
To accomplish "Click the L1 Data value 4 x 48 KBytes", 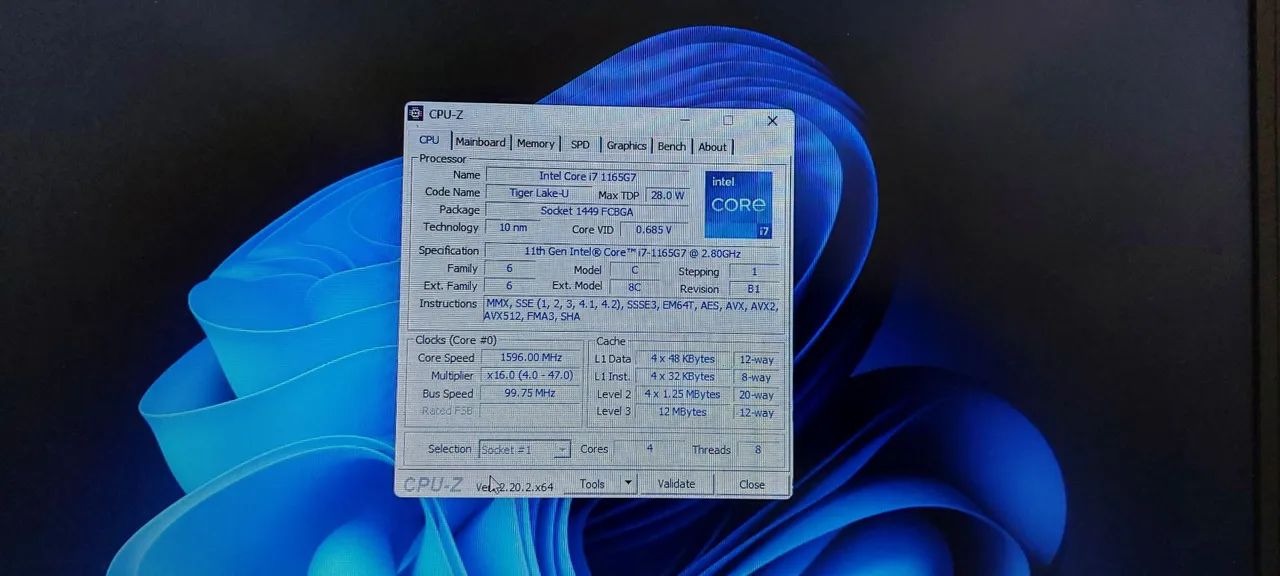I will (682, 359).
